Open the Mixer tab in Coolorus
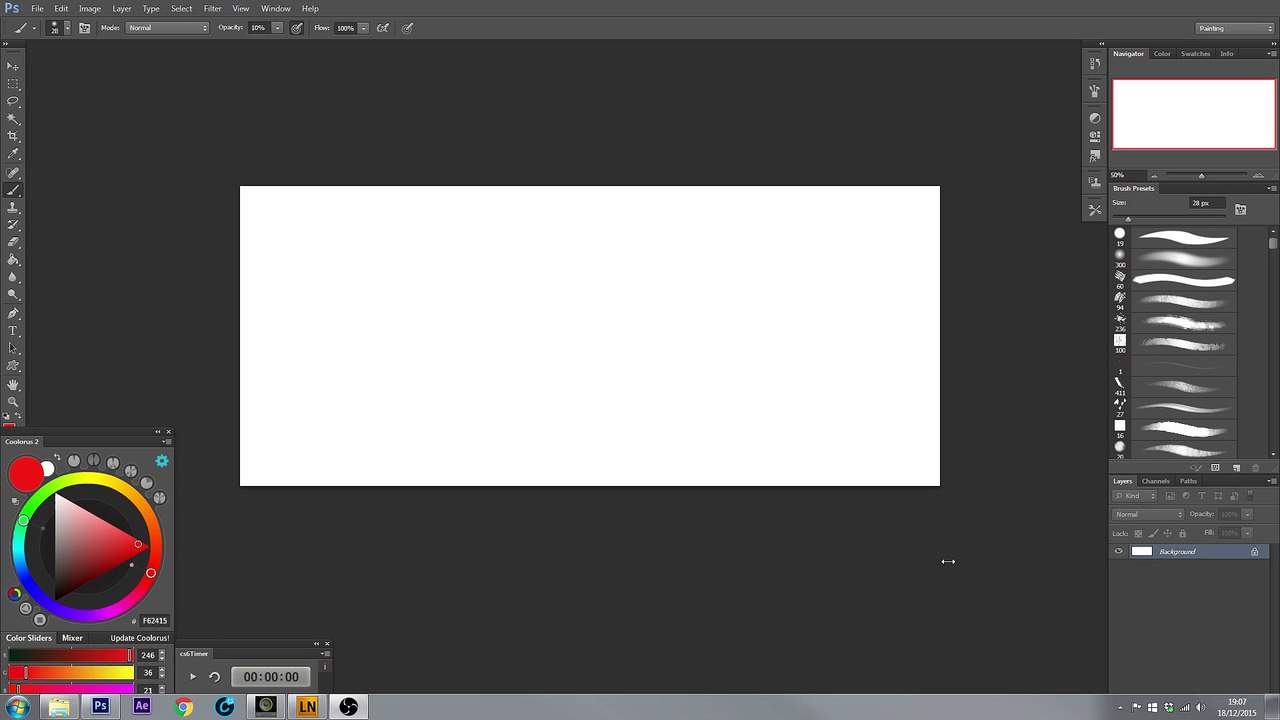Image resolution: width=1280 pixels, height=720 pixels. pos(72,638)
